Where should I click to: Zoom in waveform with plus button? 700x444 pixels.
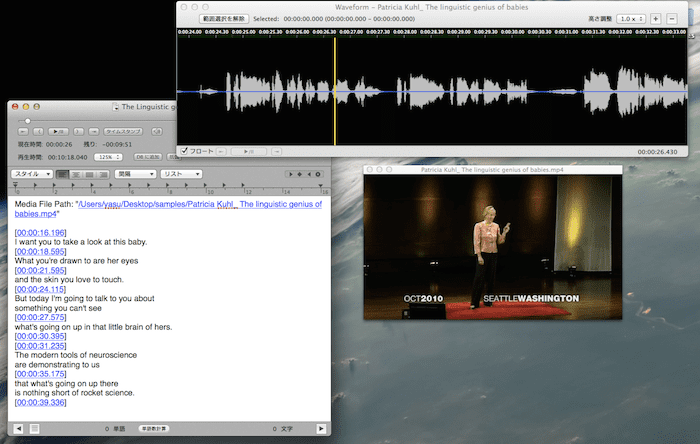tap(655, 19)
